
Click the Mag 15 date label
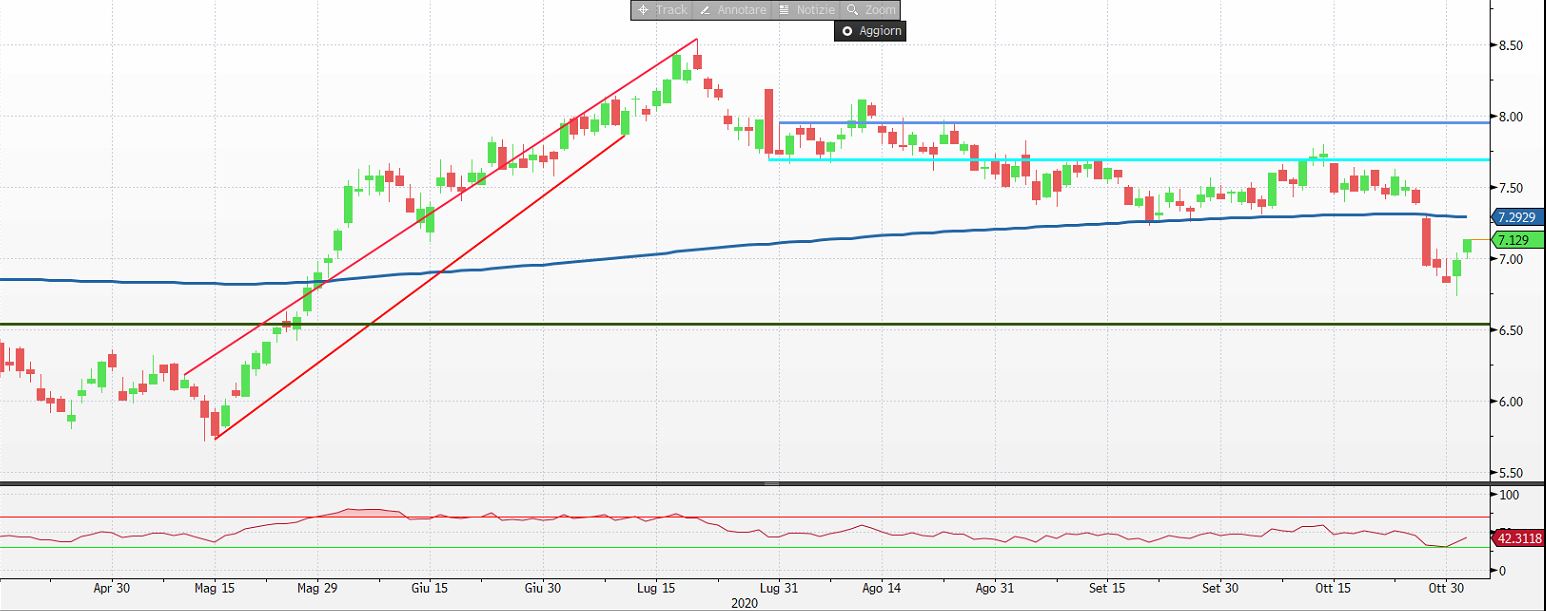pos(215,589)
